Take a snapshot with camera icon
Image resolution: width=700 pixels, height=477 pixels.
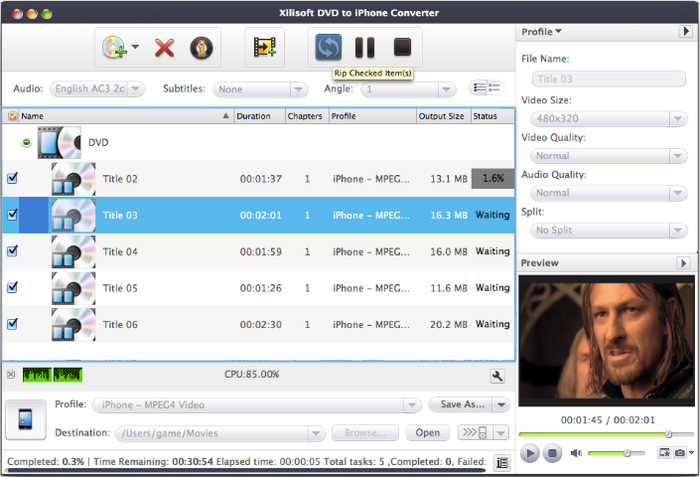[x=679, y=453]
